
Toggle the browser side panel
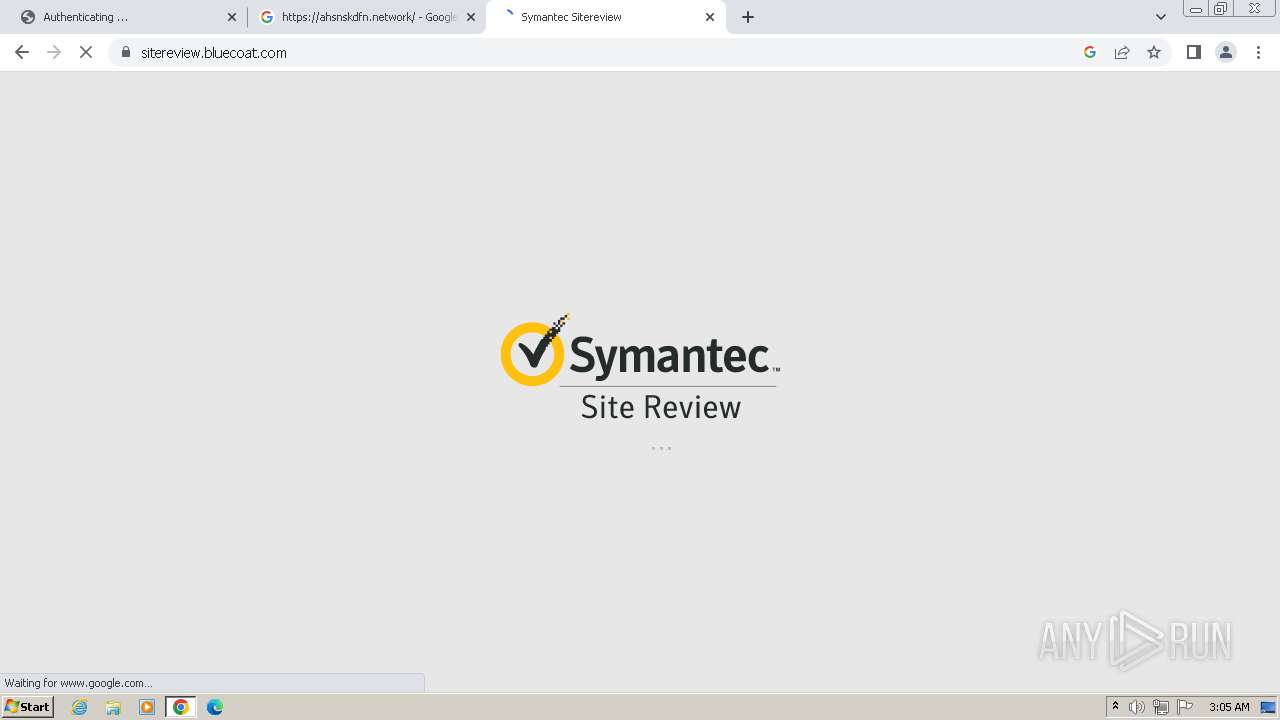tap(1194, 52)
